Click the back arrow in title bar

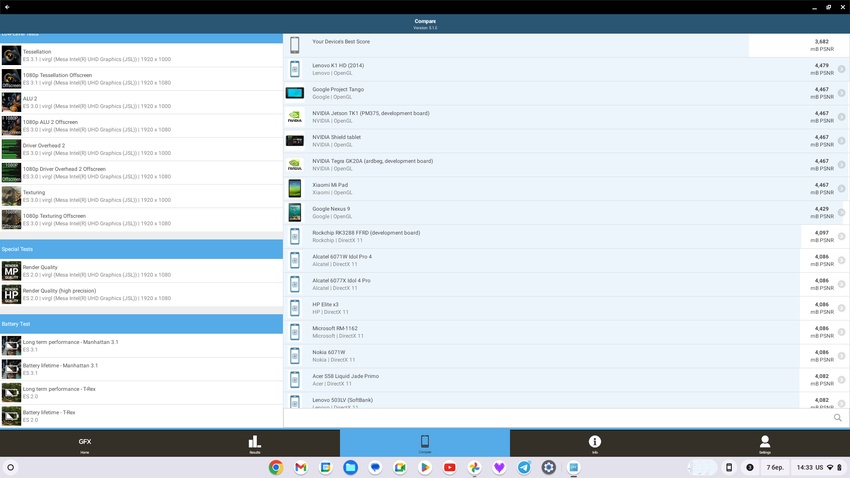(x=8, y=7)
